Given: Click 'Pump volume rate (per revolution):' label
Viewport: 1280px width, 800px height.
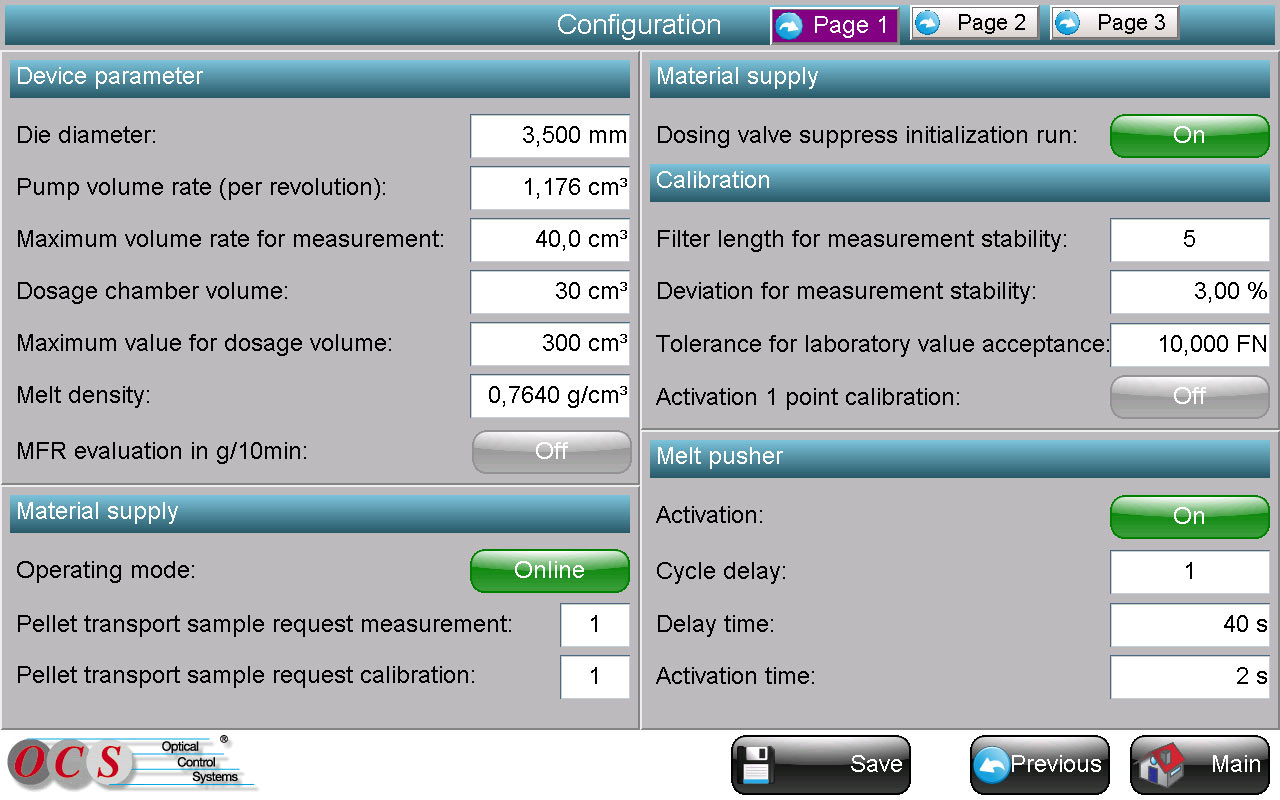Looking at the screenshot, I should [x=201, y=187].
